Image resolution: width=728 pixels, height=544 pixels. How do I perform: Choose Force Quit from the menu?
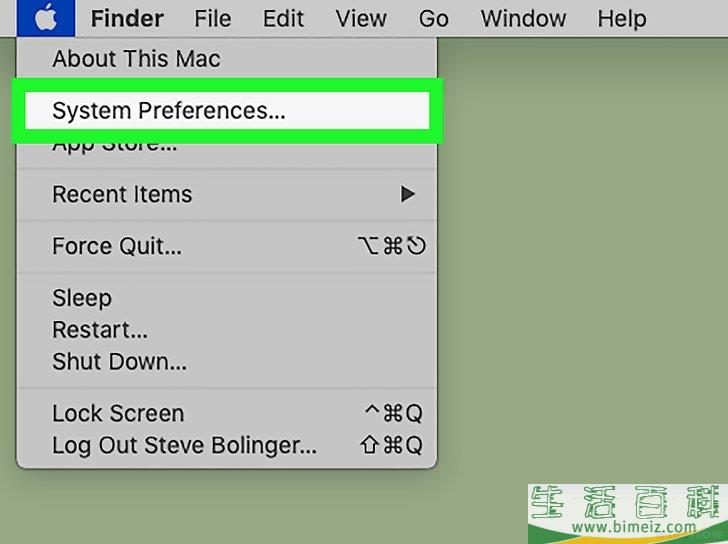tap(117, 246)
